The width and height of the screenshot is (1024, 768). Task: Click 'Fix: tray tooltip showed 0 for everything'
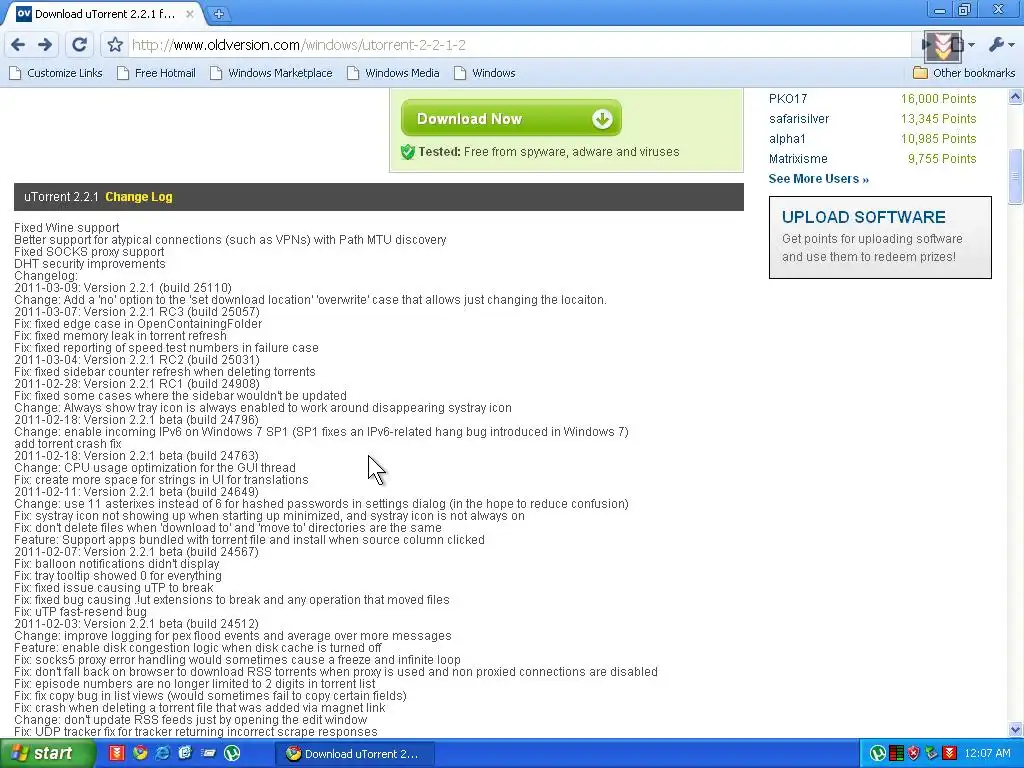click(118, 576)
